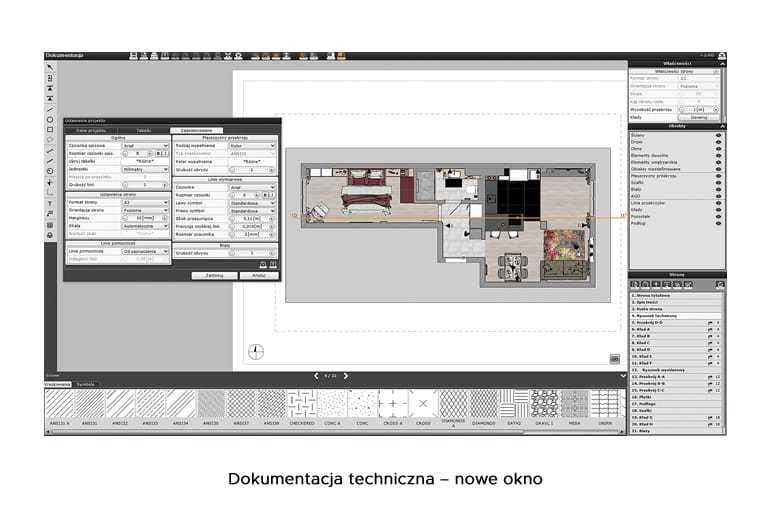The width and height of the screenshot is (770, 511).
Task: Open the Prawy symbol dropdown
Action: pos(252,211)
